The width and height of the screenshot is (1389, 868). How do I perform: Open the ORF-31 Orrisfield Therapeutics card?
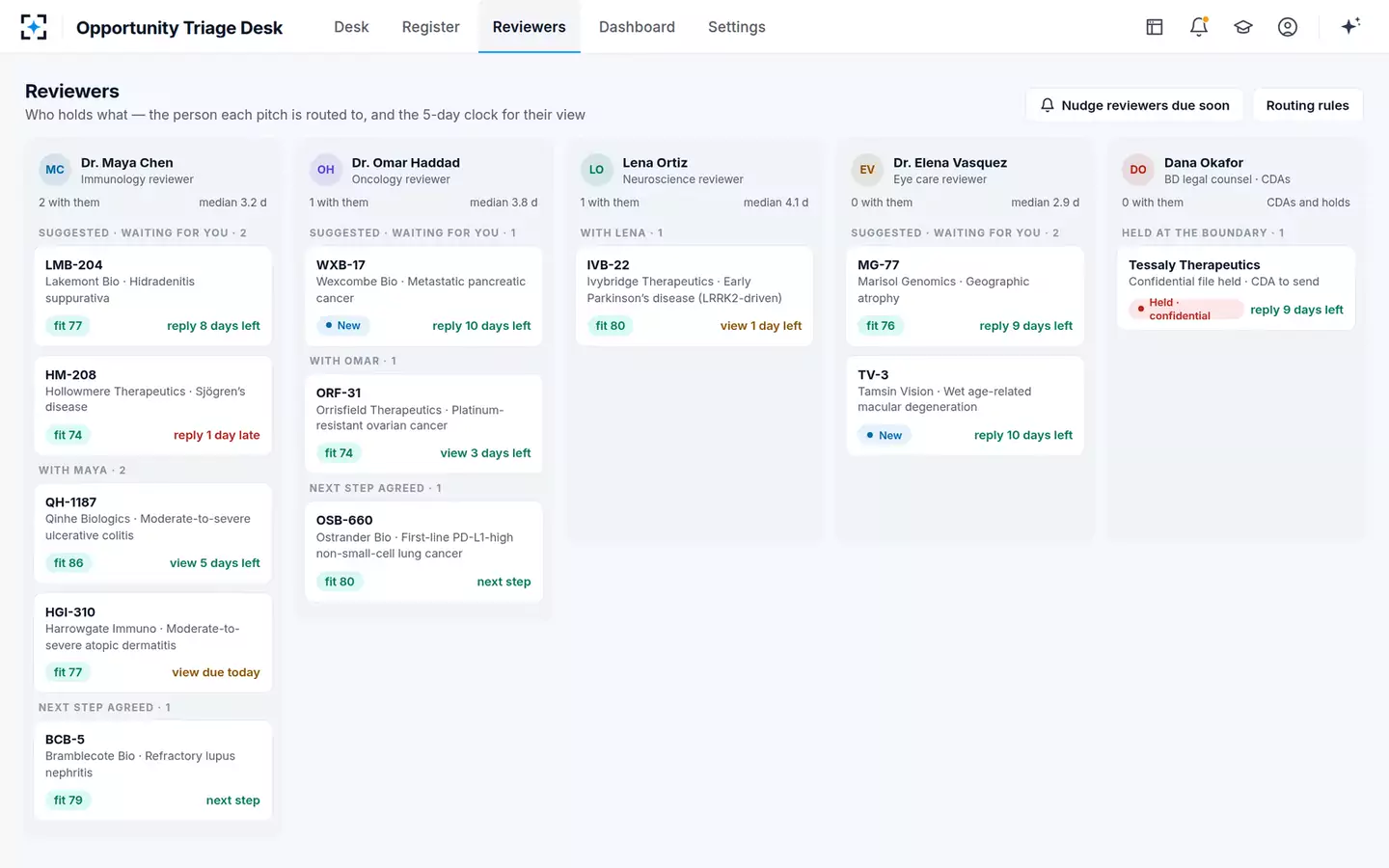point(423,423)
